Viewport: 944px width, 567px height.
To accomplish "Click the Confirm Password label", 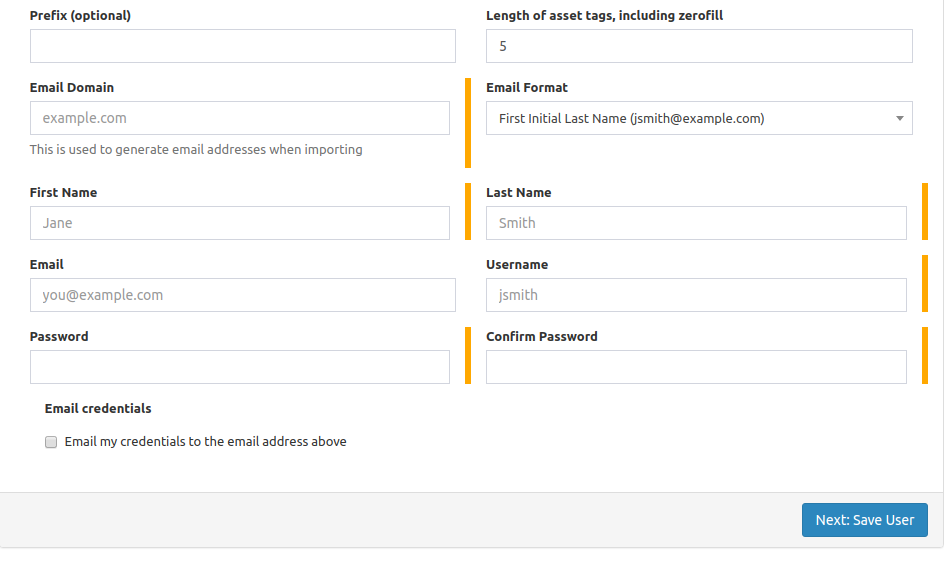I will [x=542, y=336].
